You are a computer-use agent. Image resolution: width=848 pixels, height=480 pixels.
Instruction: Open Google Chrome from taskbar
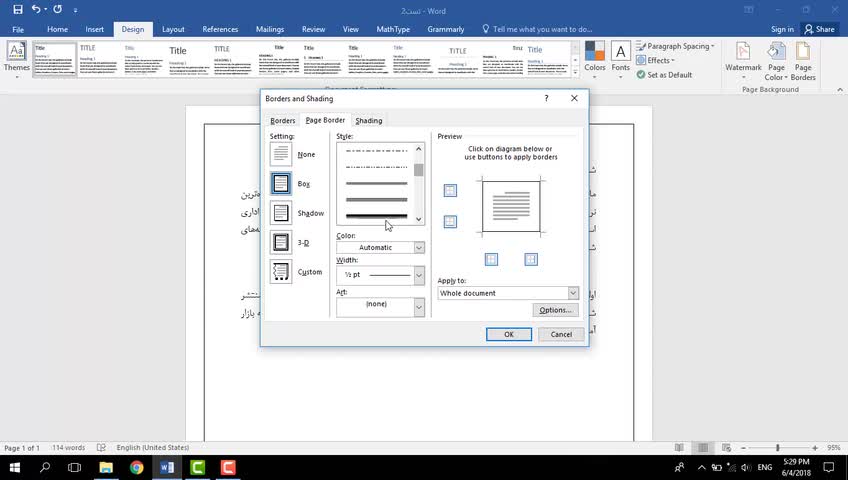[136, 468]
